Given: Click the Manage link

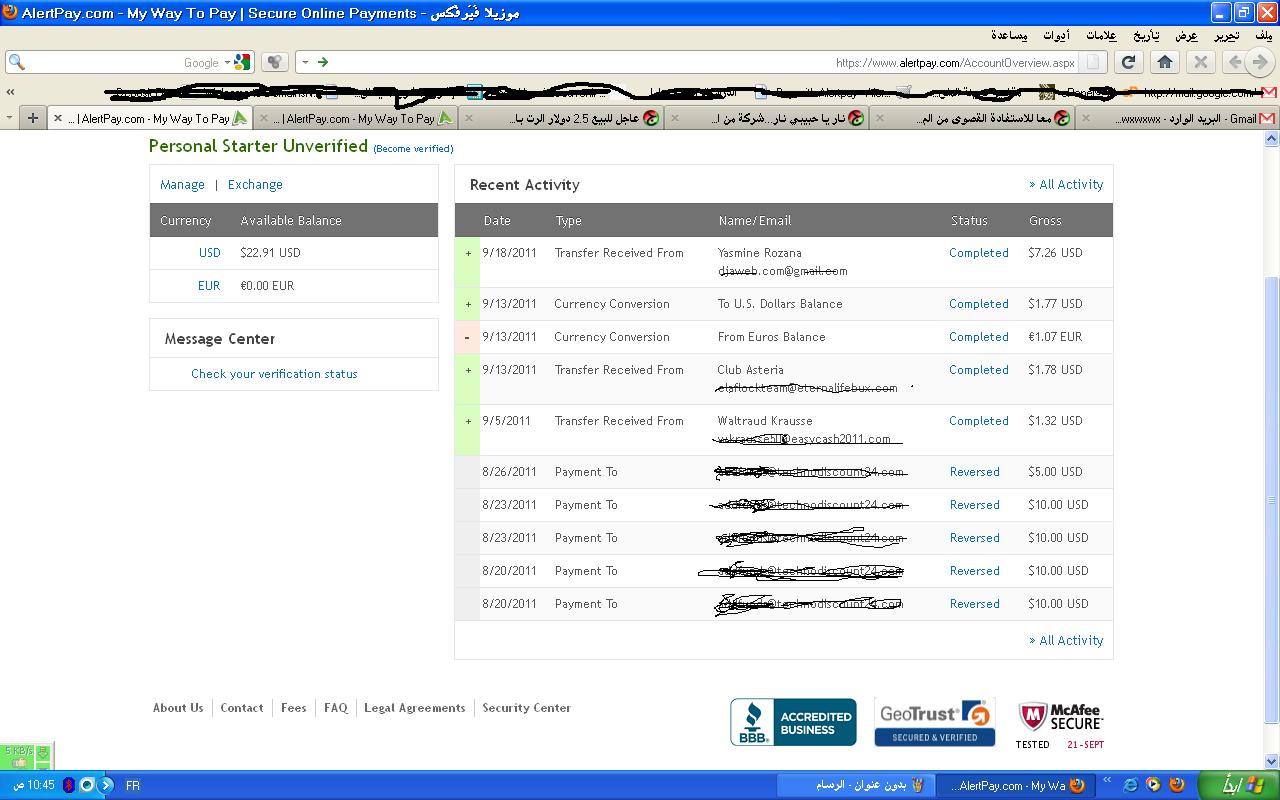Looking at the screenshot, I should (182, 185).
